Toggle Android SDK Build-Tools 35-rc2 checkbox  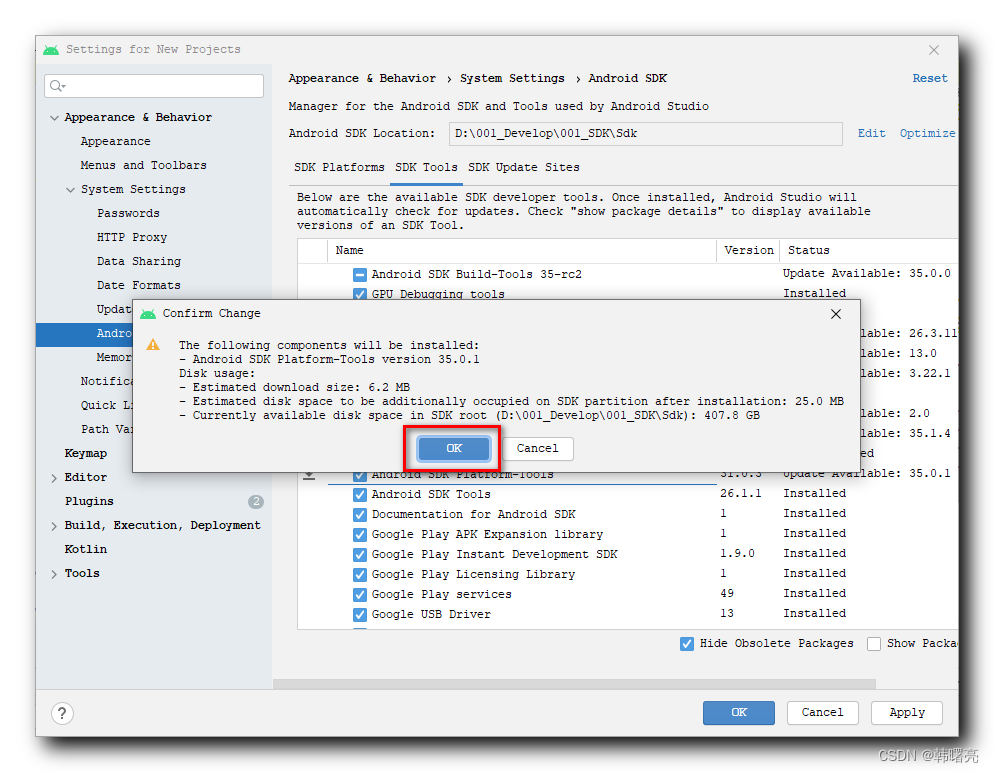(360, 275)
